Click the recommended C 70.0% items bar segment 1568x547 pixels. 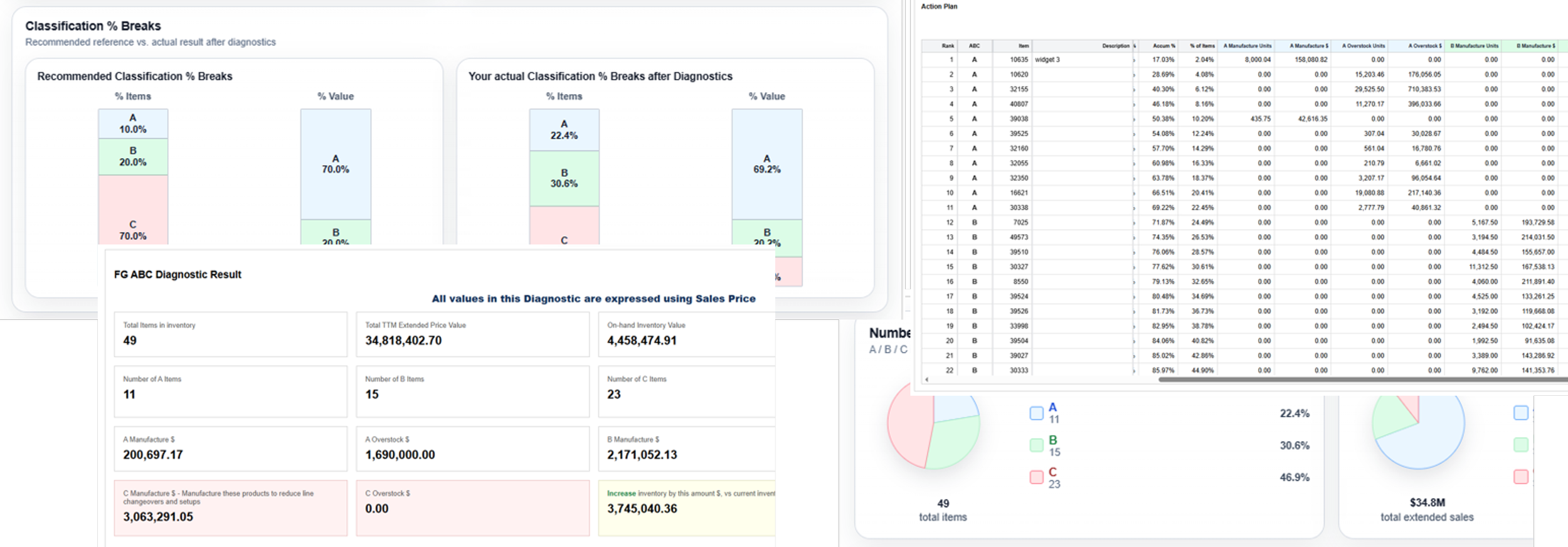(133, 210)
